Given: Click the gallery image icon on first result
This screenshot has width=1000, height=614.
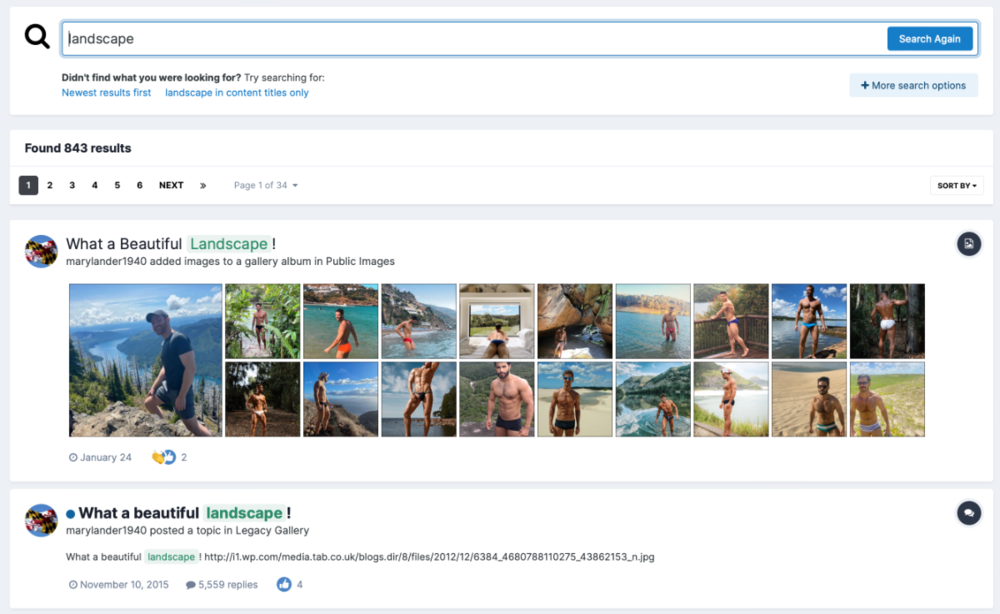Looking at the screenshot, I should tap(968, 243).
